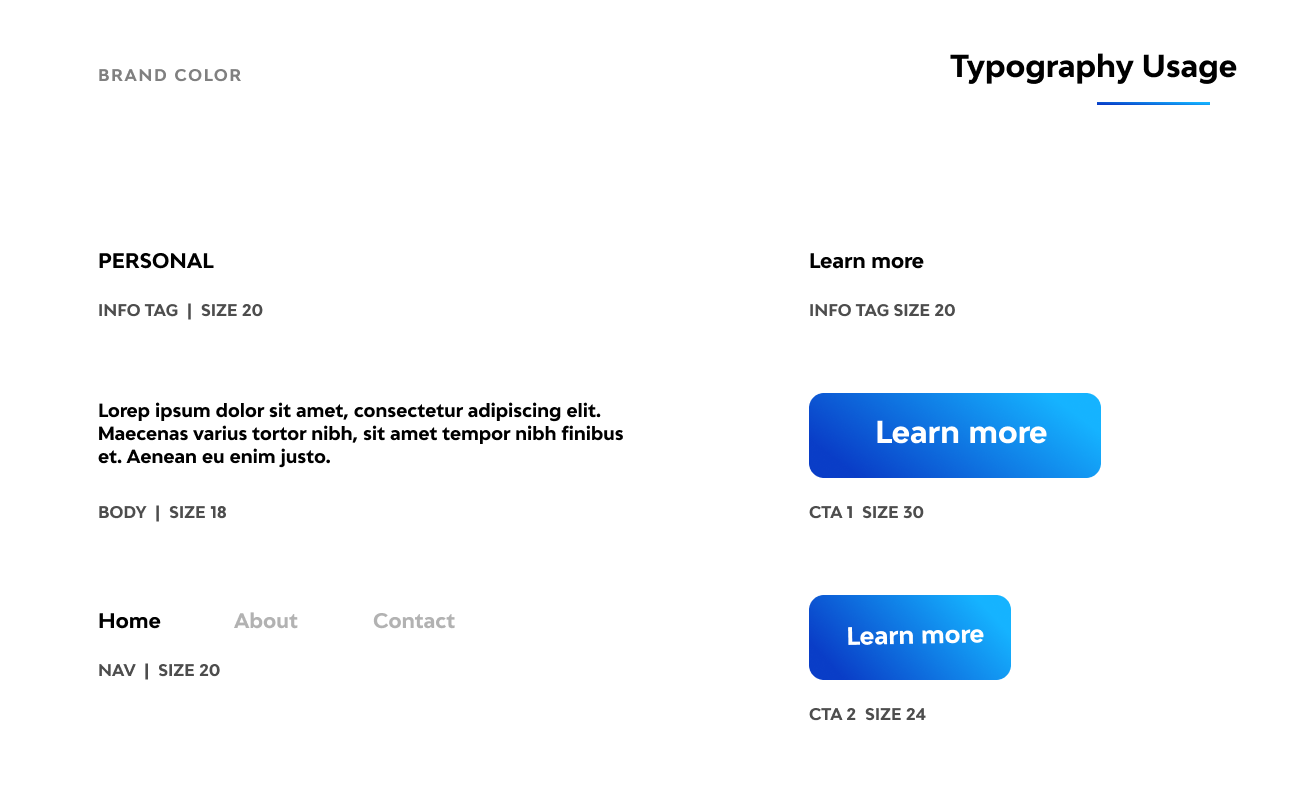The width and height of the screenshot is (1300, 800).
Task: Click the blue gradient underline below heading
Action: click(1153, 103)
